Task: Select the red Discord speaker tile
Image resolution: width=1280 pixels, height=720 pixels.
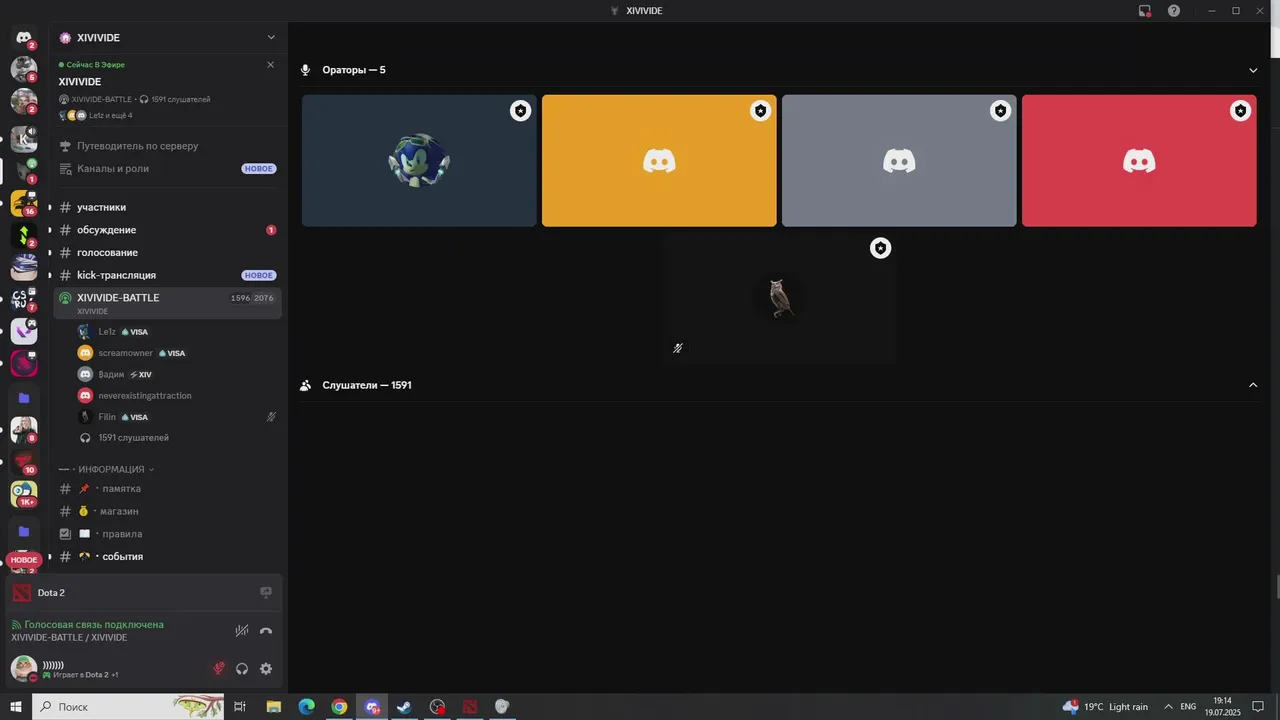Action: click(x=1139, y=161)
